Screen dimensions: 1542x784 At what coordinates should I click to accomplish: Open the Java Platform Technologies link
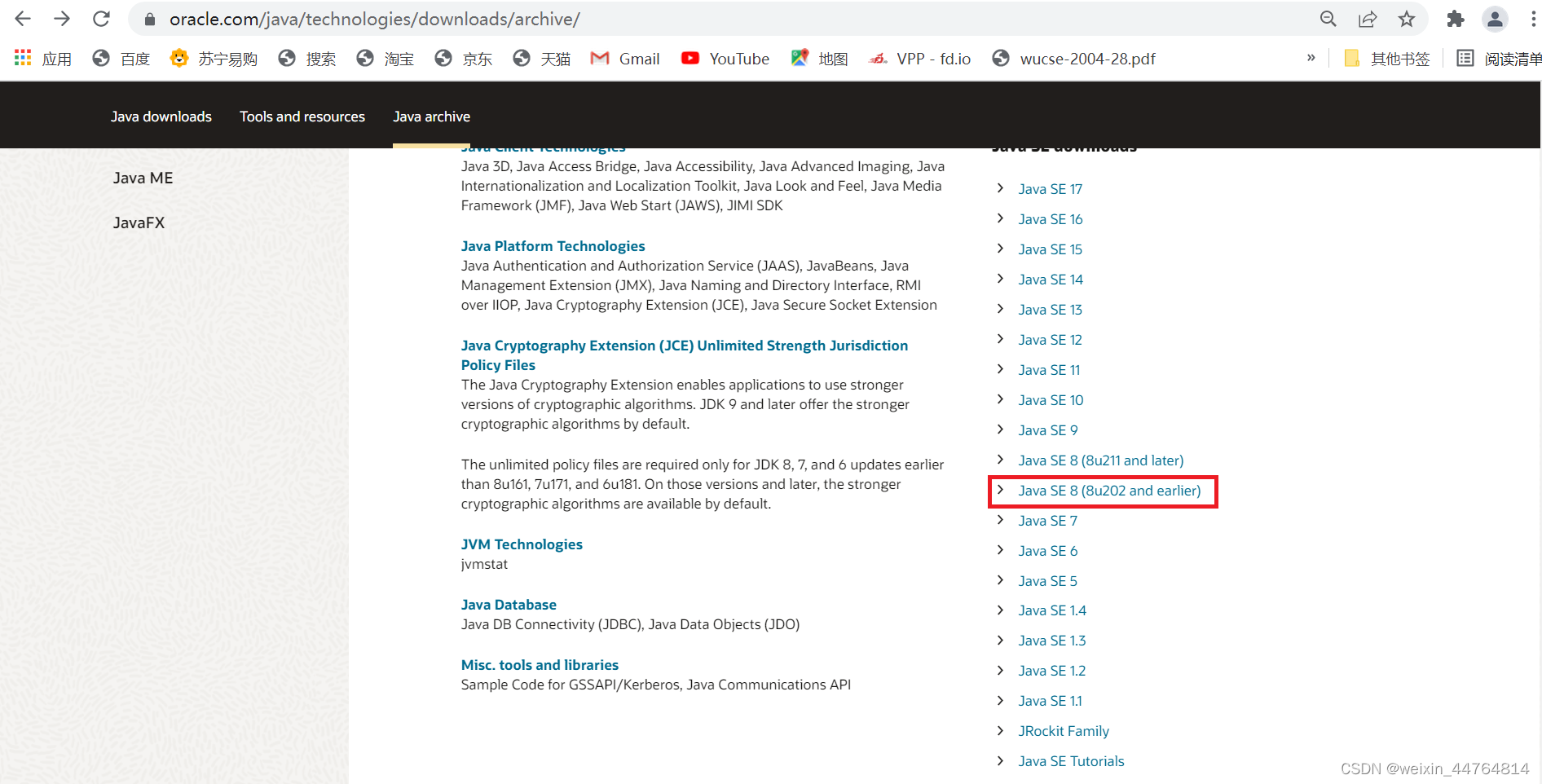click(553, 246)
